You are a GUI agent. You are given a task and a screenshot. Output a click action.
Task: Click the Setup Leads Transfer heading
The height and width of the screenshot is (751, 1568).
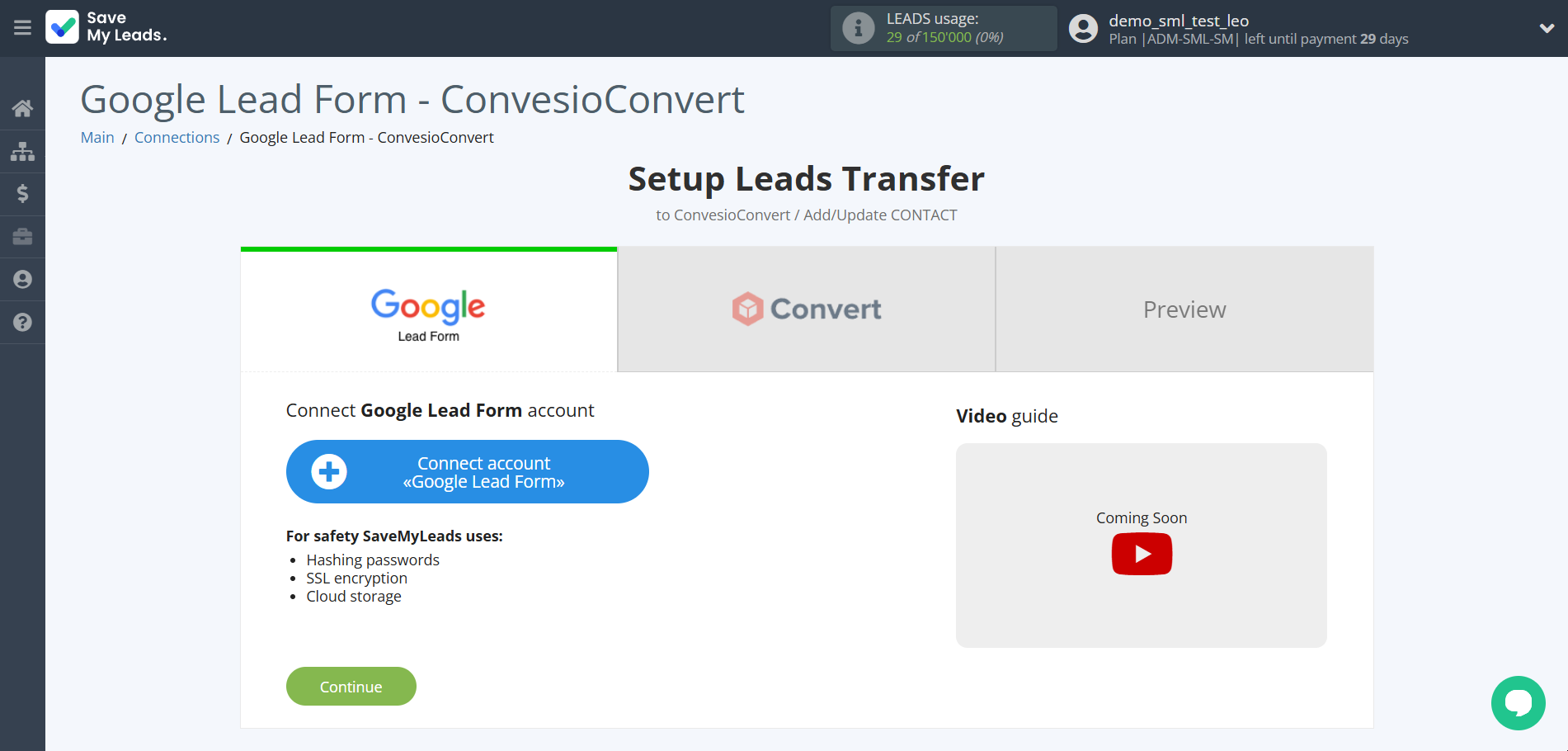pos(807,179)
